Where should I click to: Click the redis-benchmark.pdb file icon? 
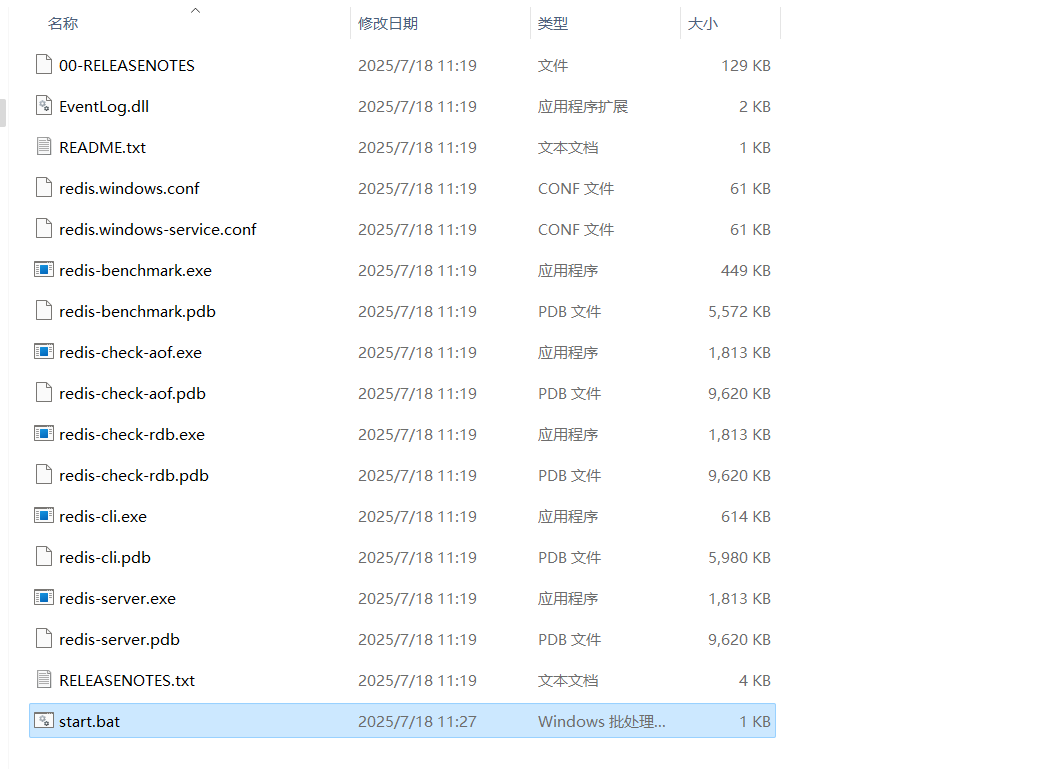point(44,311)
